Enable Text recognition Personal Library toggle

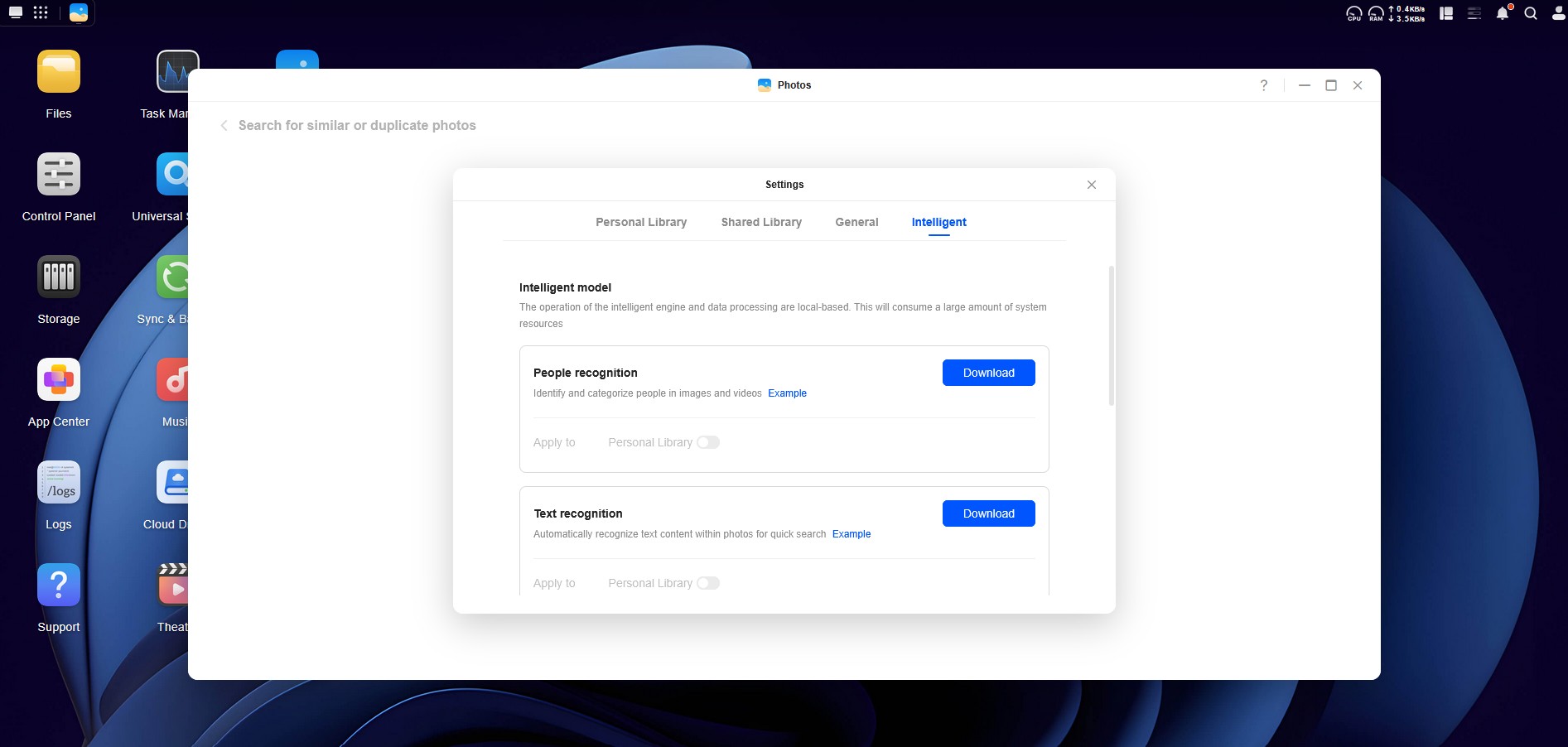707,583
